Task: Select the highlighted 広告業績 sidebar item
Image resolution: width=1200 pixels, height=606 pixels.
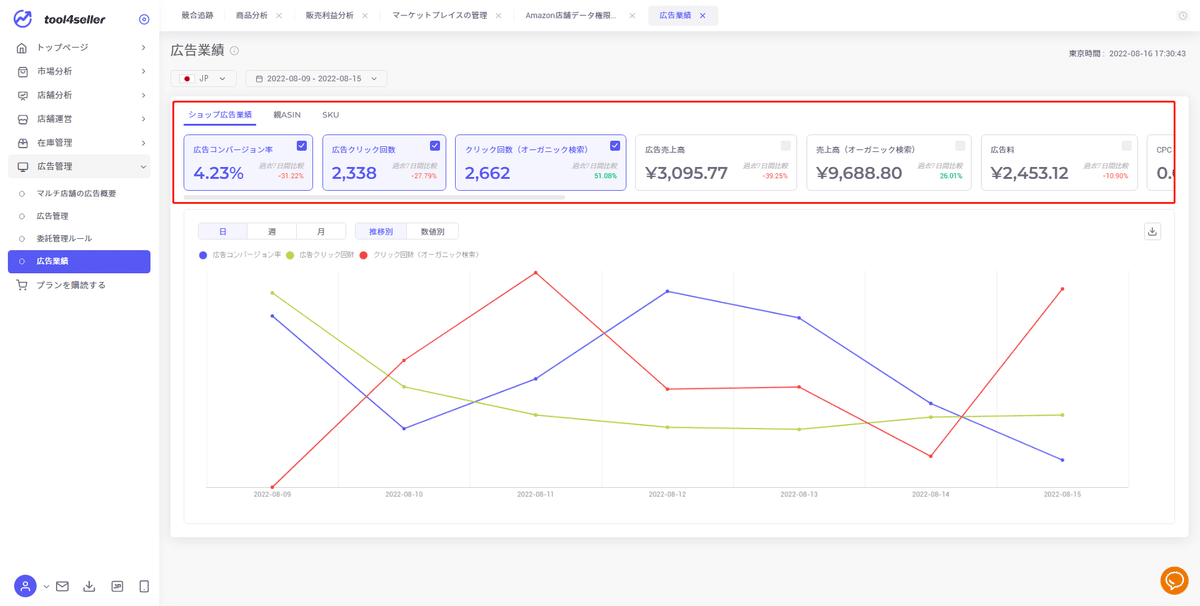Action: point(79,261)
